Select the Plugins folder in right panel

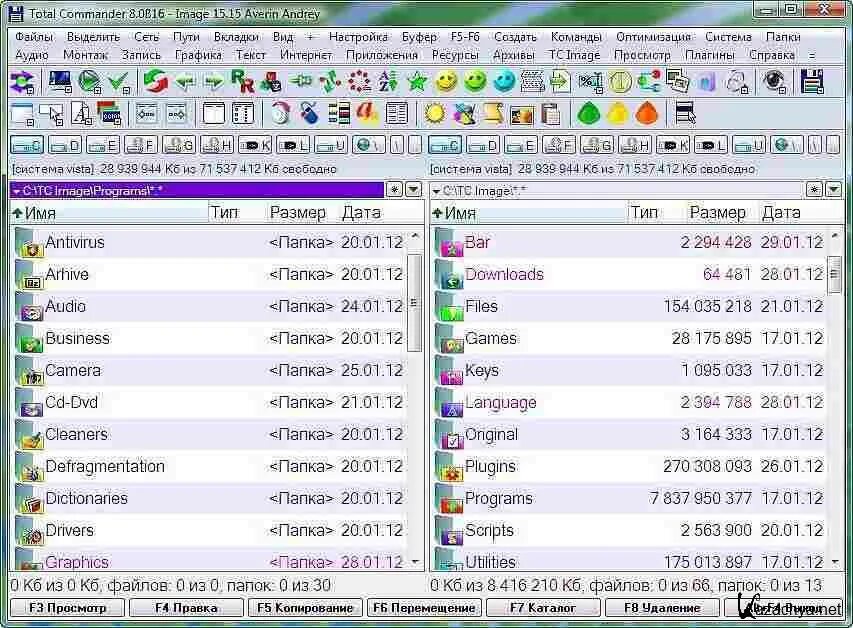pyautogui.click(x=628, y=466)
